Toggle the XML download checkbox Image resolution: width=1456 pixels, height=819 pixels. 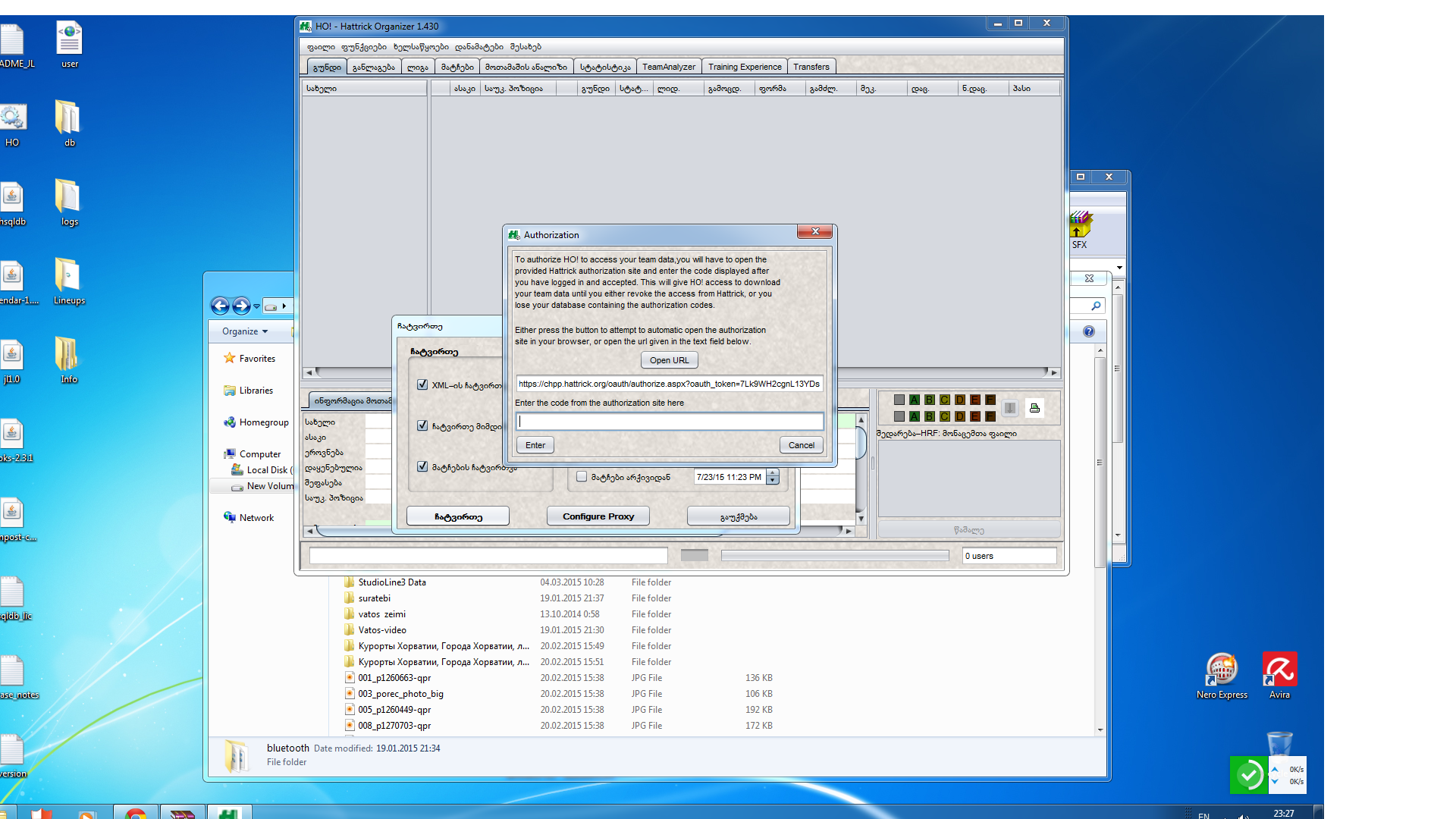point(422,384)
